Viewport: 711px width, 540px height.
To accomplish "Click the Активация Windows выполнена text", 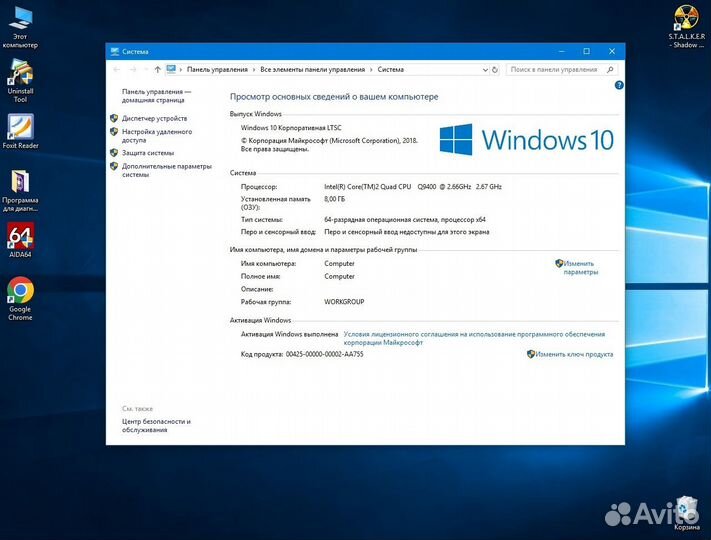I will click(x=289, y=334).
